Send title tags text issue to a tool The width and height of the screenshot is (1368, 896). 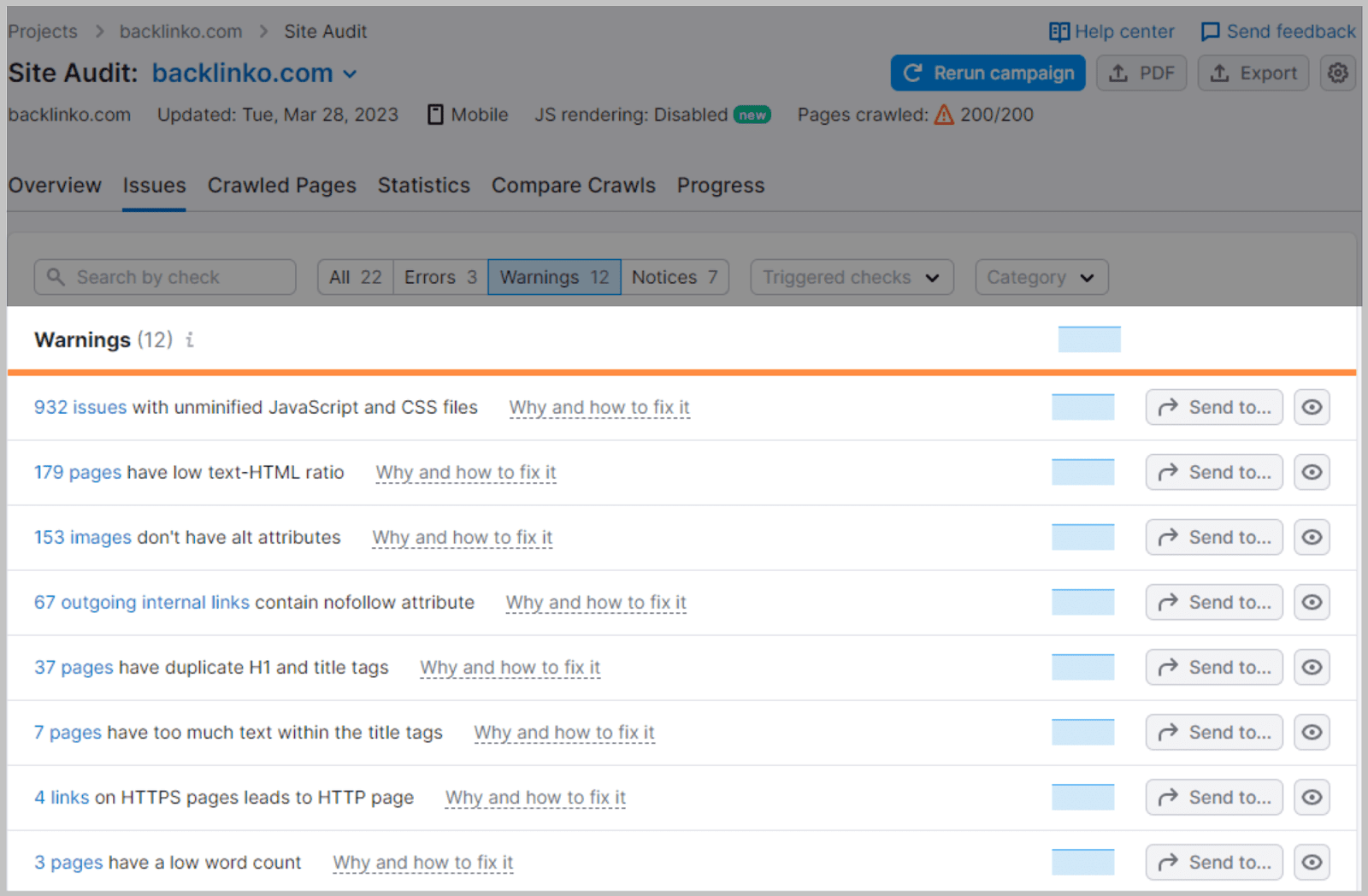point(1214,732)
